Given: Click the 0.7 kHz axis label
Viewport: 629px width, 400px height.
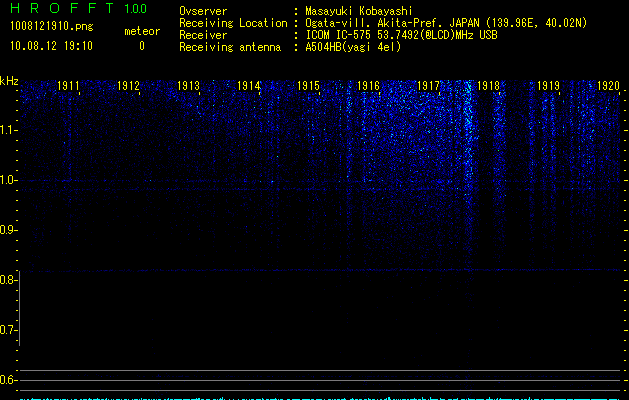Looking at the screenshot, I should 8,330.
